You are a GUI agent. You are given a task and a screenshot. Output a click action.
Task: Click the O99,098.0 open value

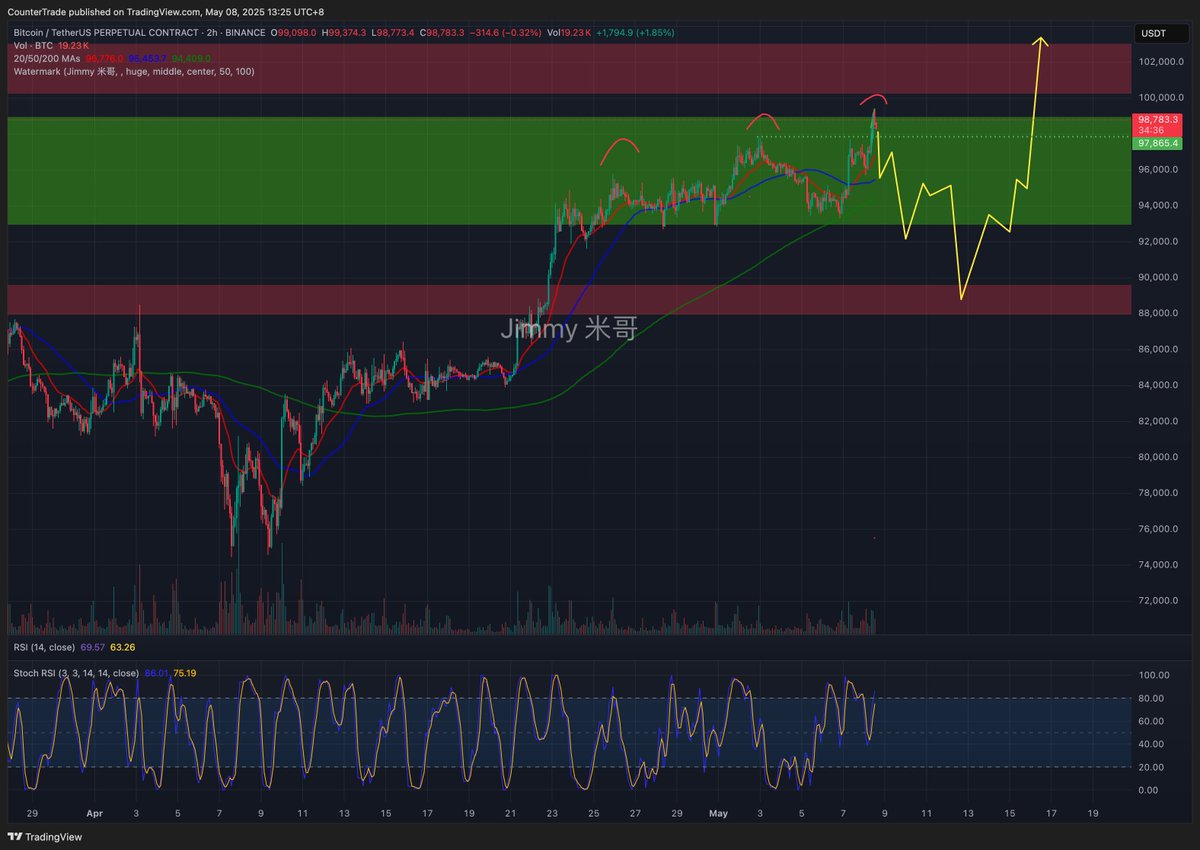click(294, 33)
